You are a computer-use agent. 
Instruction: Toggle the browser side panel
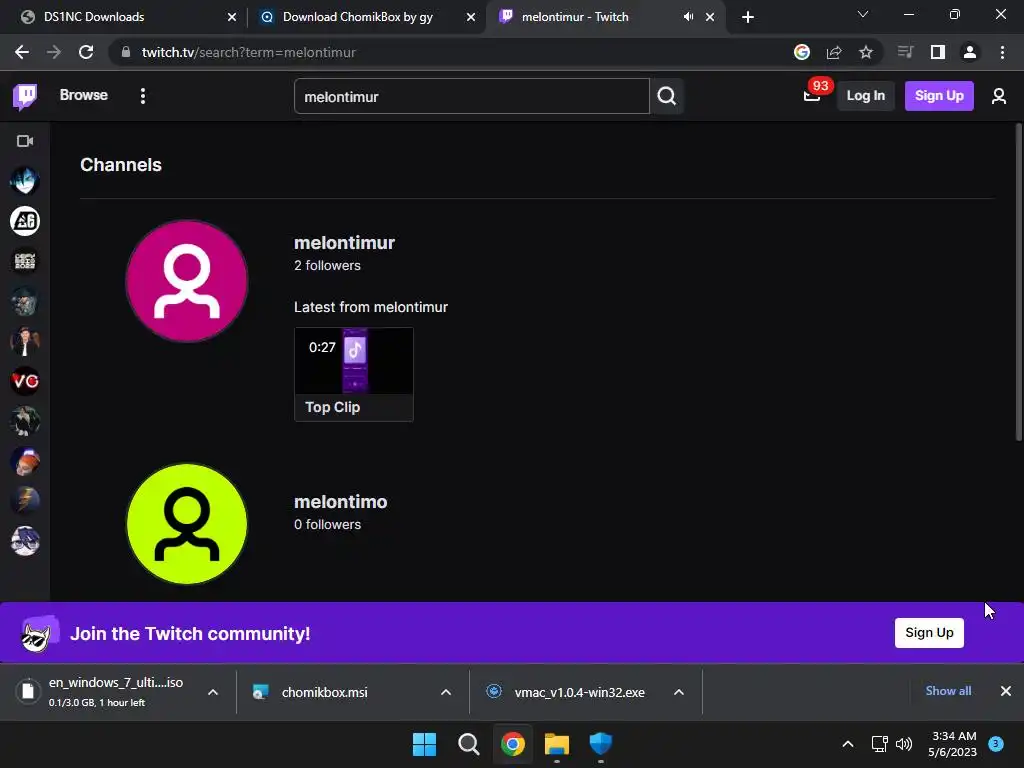[x=938, y=52]
